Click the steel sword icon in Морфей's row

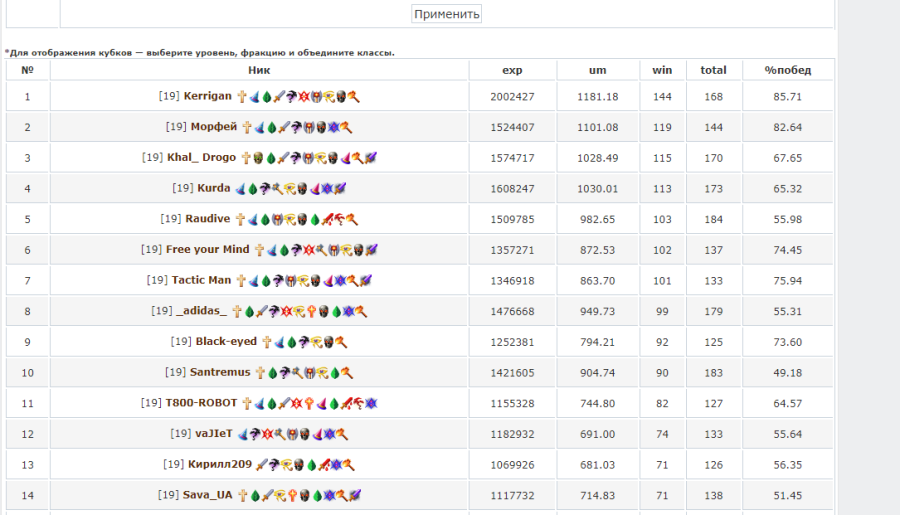click(284, 127)
